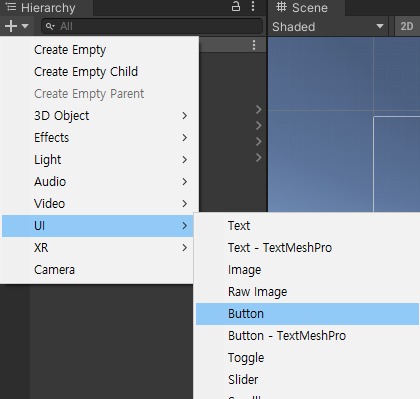
Task: Toggle the 2D view button
Action: (x=407, y=26)
